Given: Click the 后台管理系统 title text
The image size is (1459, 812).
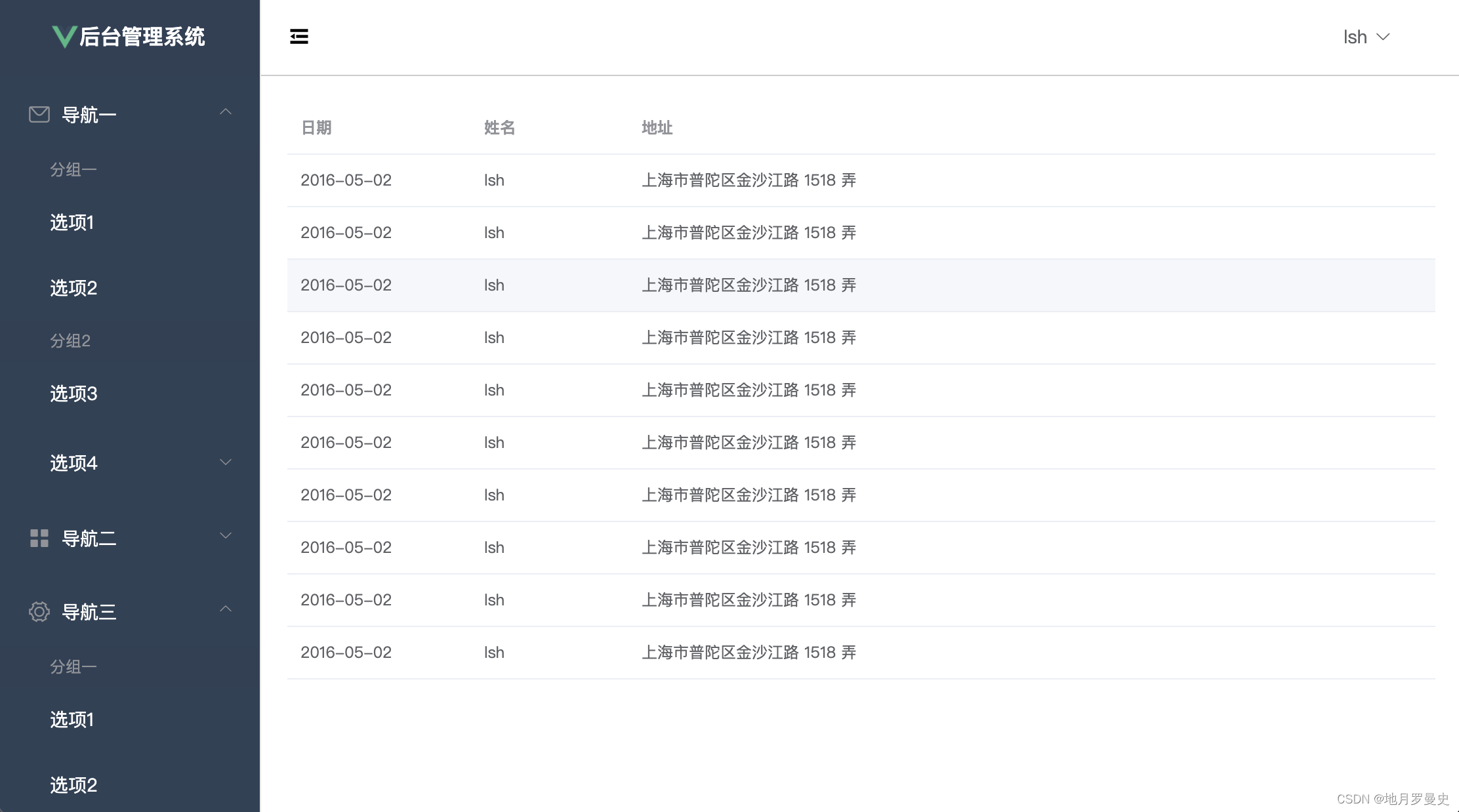Looking at the screenshot, I should coord(142,37).
